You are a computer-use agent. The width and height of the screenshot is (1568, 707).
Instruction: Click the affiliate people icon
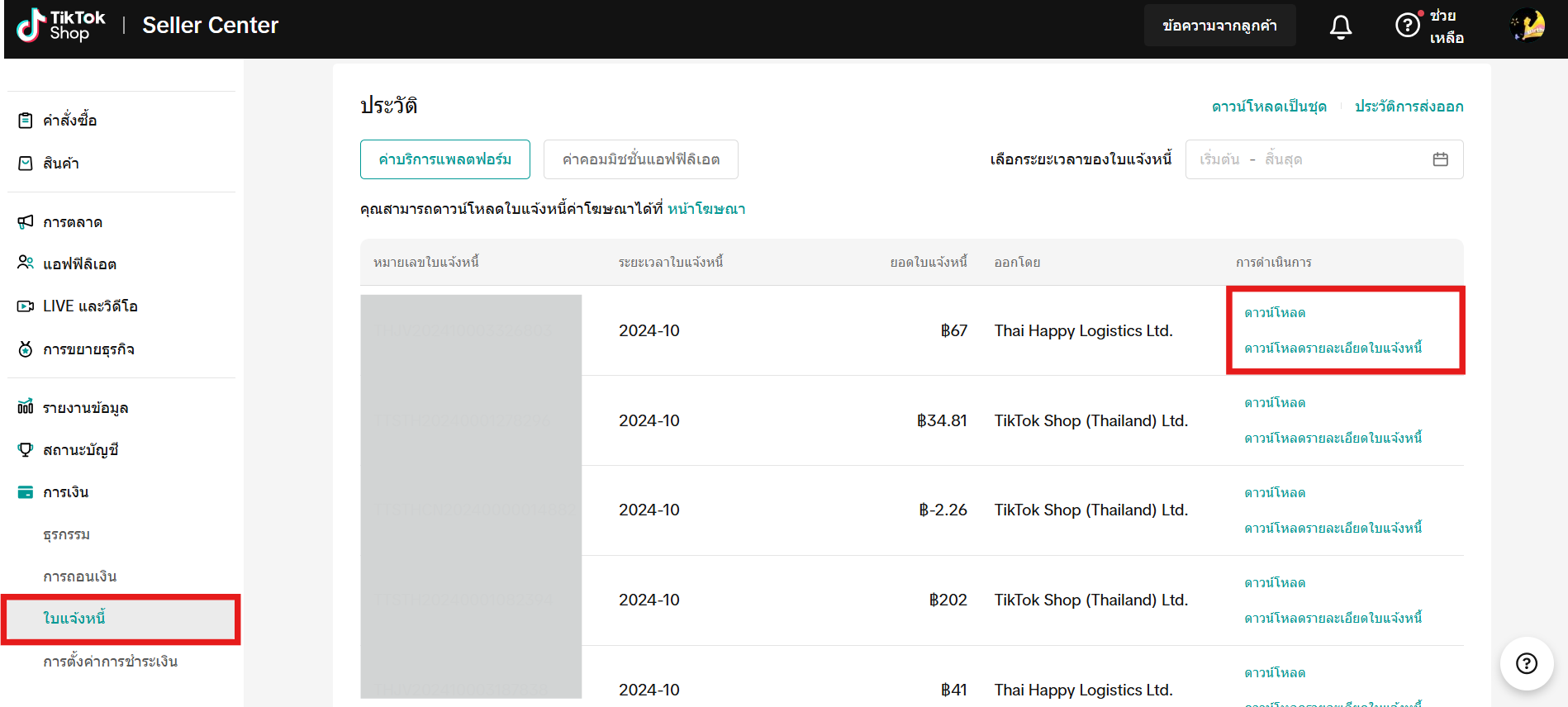(26, 263)
